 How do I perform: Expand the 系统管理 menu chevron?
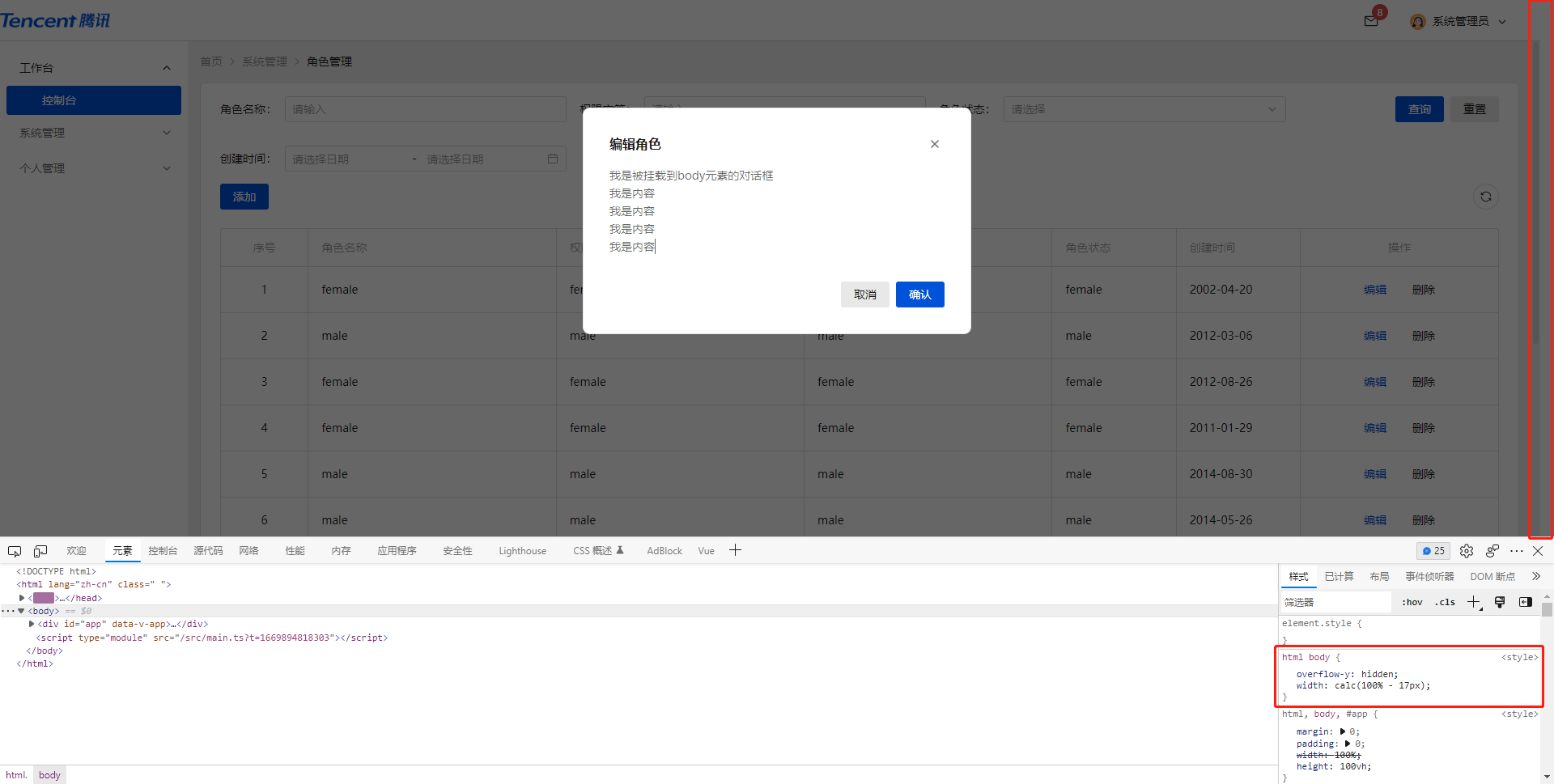click(x=166, y=133)
